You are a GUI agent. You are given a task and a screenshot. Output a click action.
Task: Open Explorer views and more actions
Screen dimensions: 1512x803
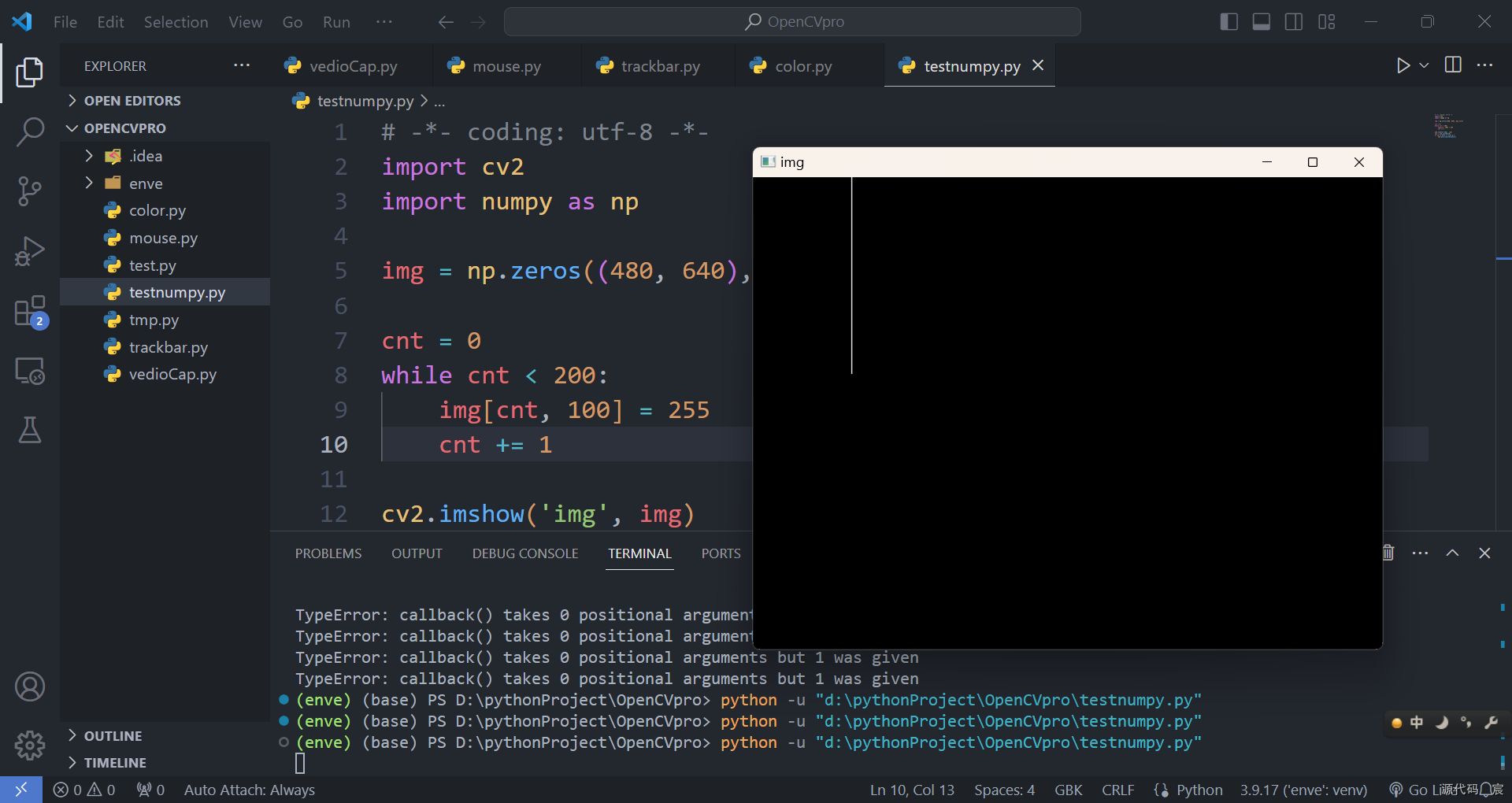click(242, 65)
